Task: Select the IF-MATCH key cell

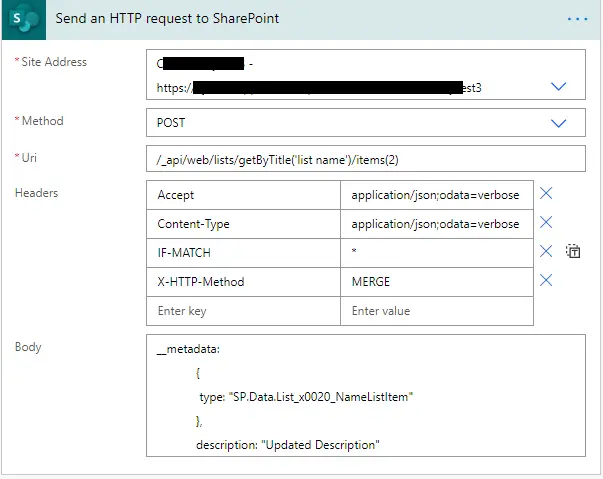Action: tap(243, 253)
